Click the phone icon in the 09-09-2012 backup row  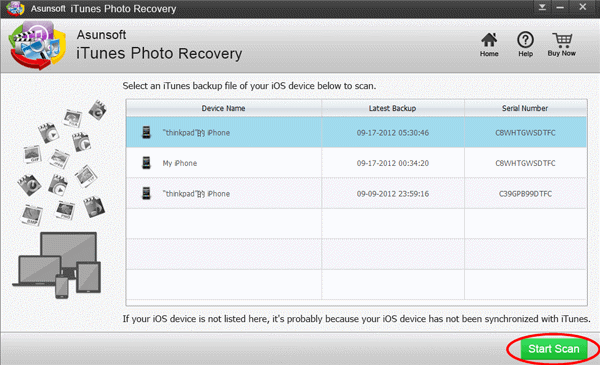click(x=146, y=193)
